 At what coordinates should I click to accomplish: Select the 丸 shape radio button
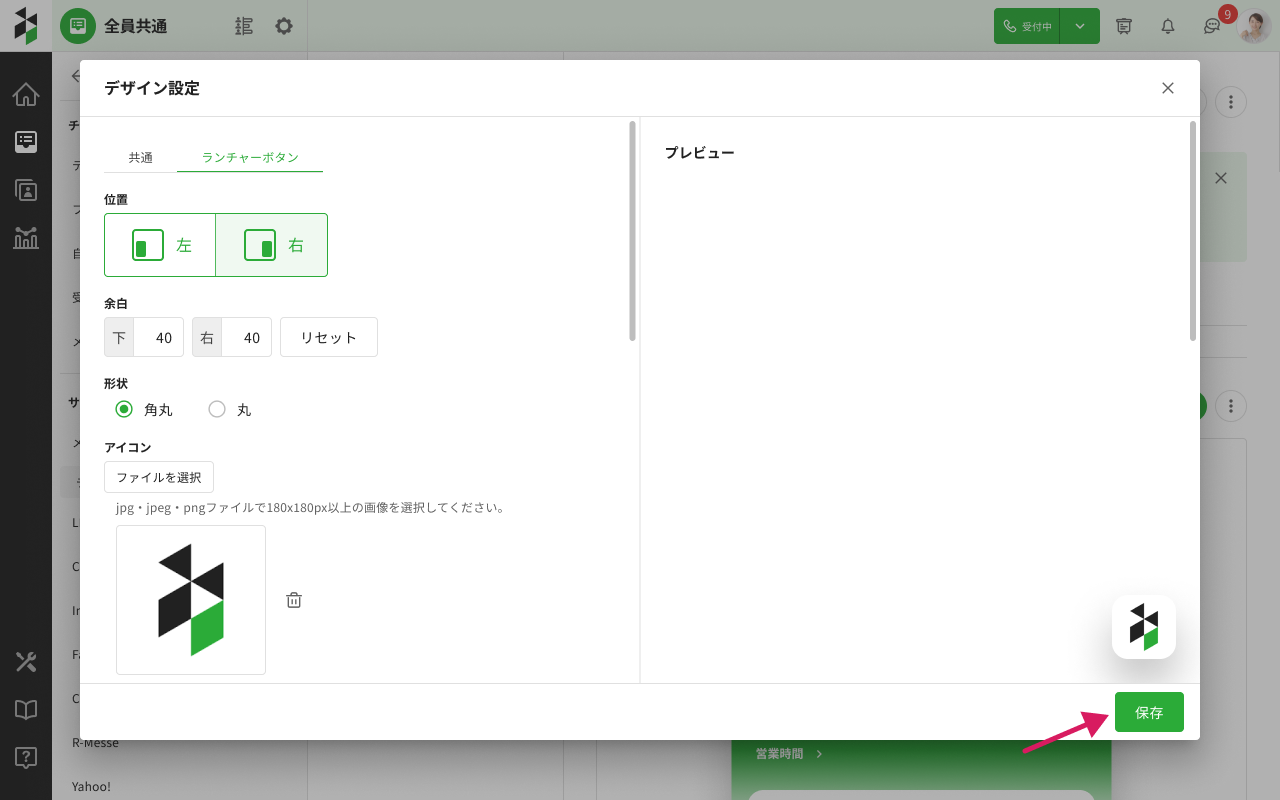(x=217, y=409)
